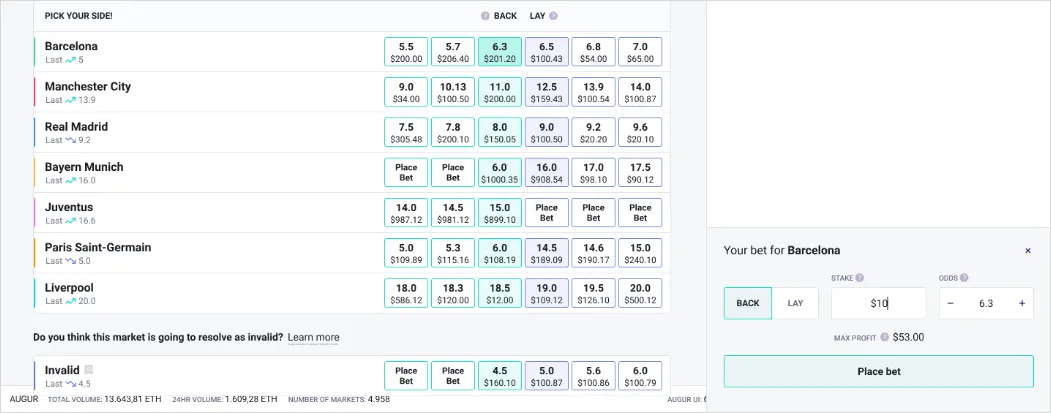Select Liverpool back odds 18.5
The width and height of the screenshot is (1051, 413).
(499, 293)
